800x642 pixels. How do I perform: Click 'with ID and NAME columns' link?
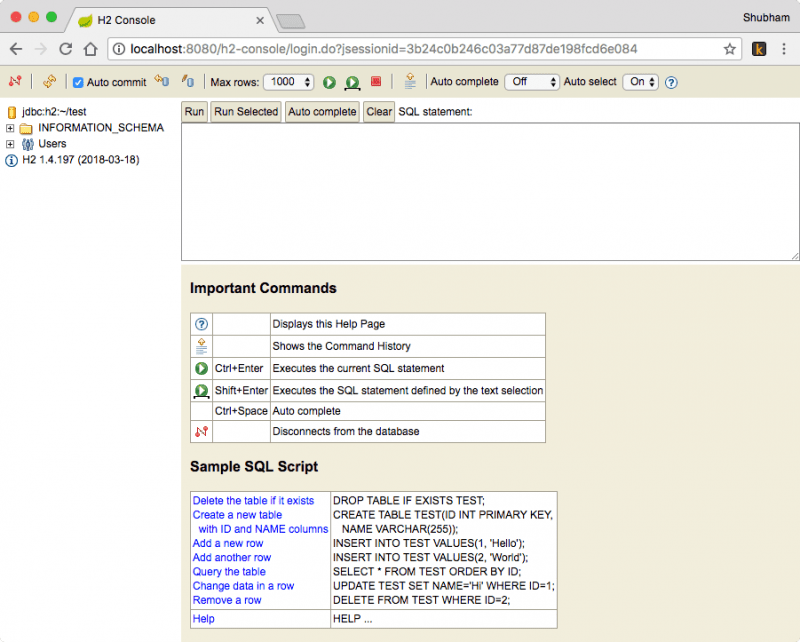click(263, 529)
